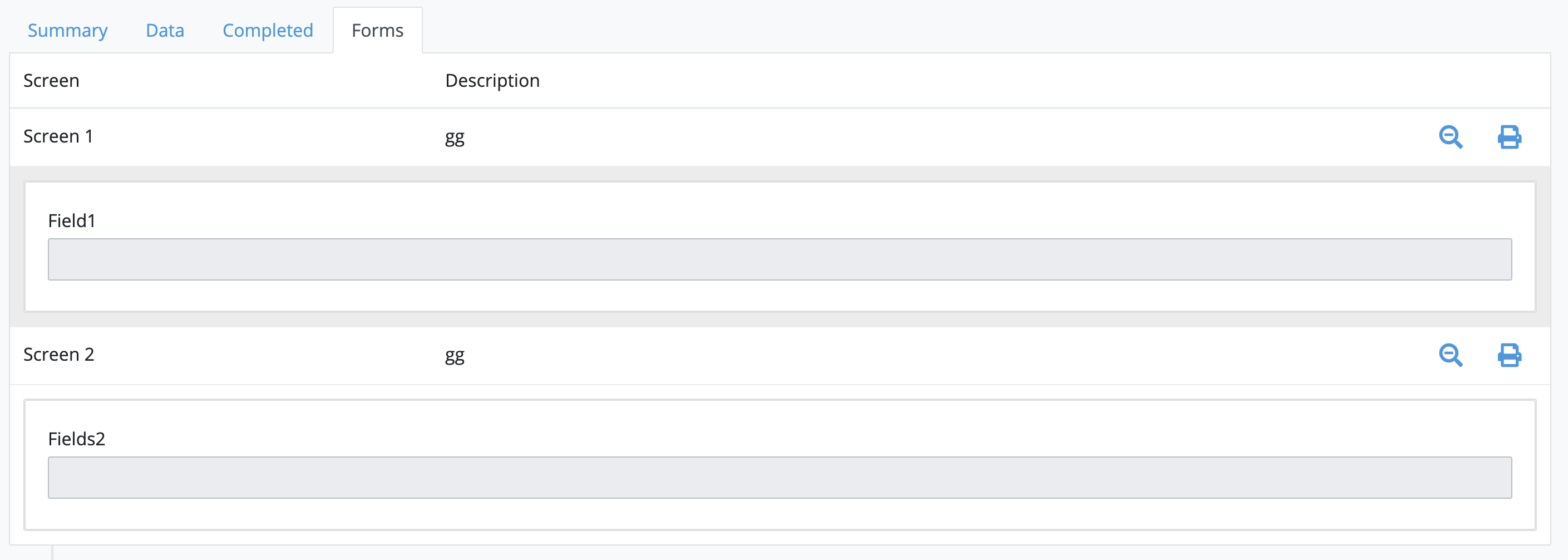Image resolution: width=1568 pixels, height=560 pixels.
Task: Click the Fields2 label text
Action: (x=77, y=438)
